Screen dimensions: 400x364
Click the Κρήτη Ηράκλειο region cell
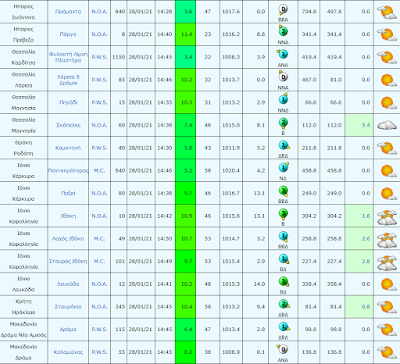point(24,307)
